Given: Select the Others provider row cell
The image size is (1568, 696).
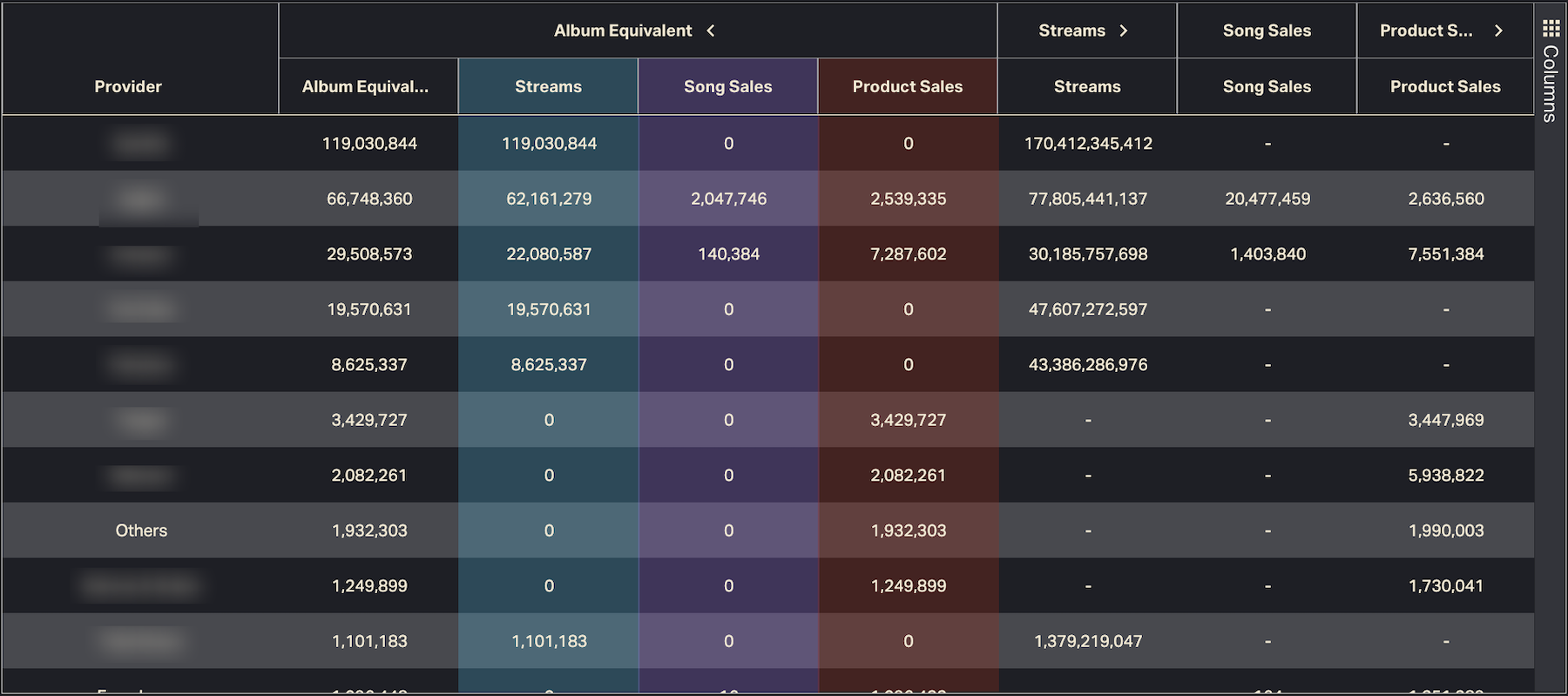Looking at the screenshot, I should (x=141, y=530).
